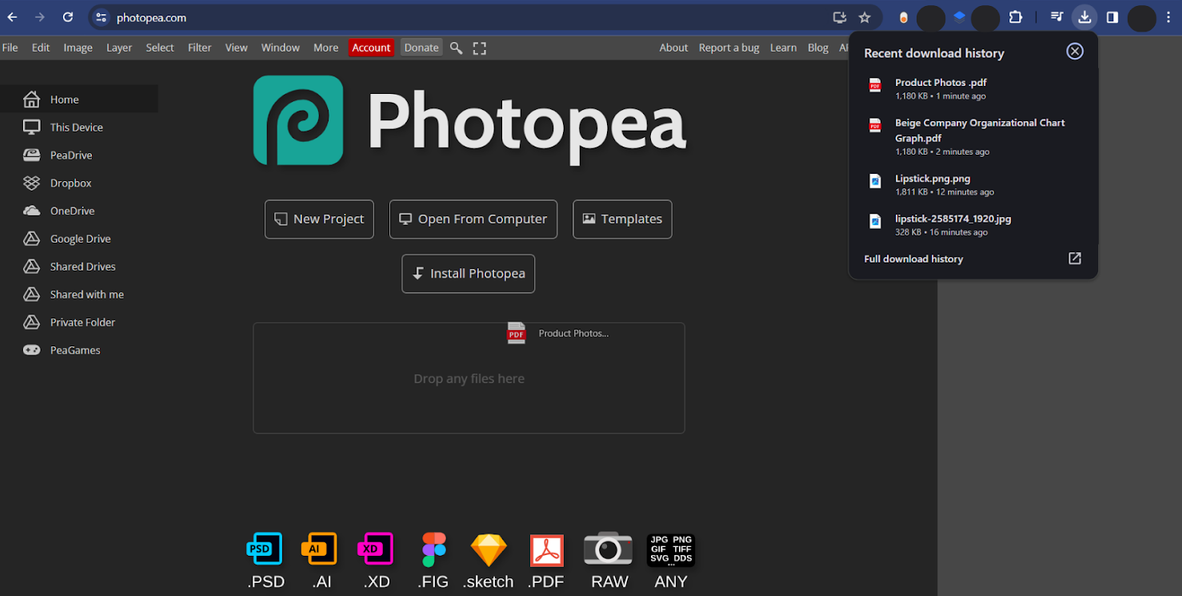Click the OneDrive cloud icon

31,211
